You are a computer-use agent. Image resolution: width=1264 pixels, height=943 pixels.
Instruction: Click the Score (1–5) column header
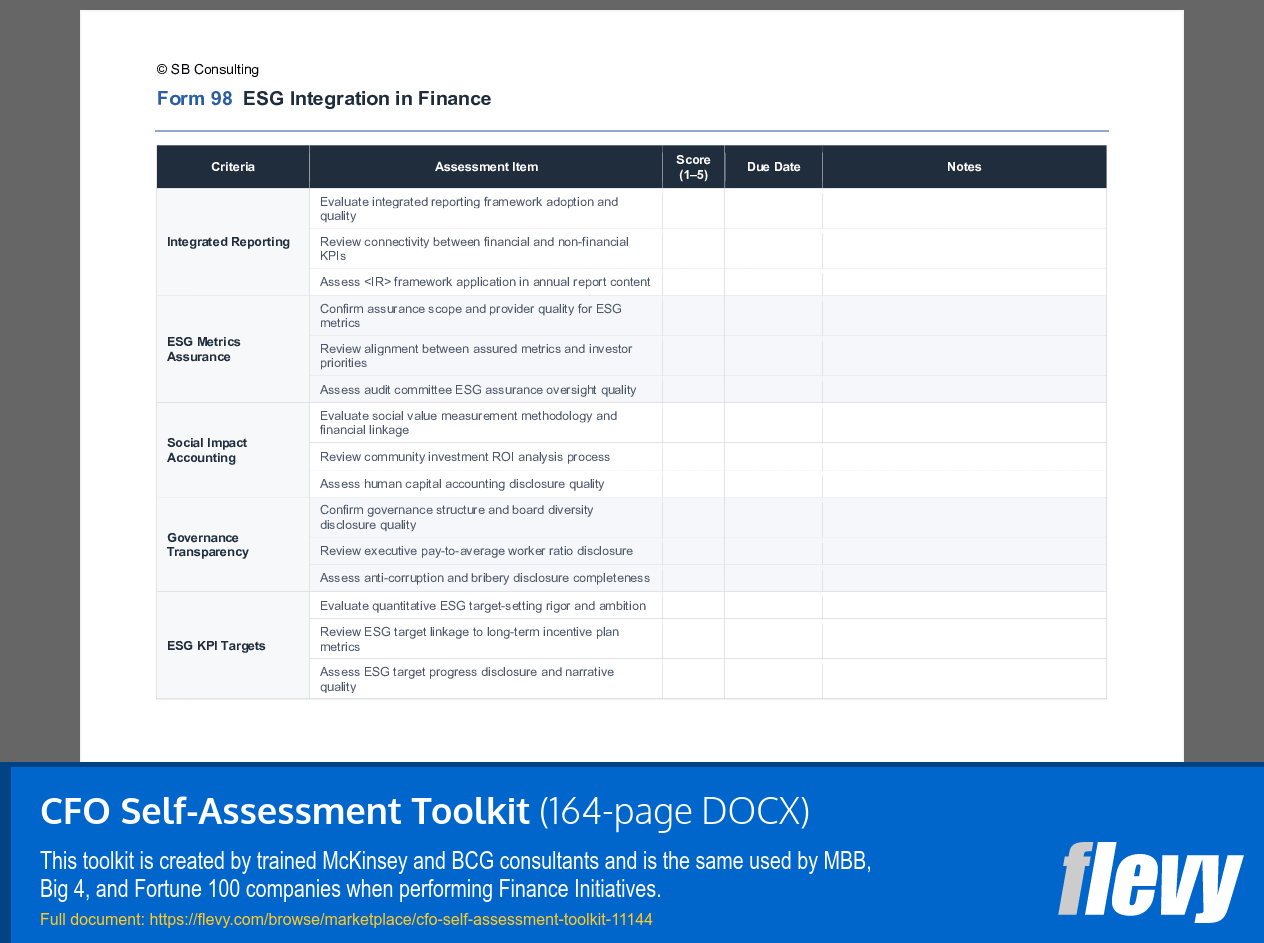click(693, 166)
